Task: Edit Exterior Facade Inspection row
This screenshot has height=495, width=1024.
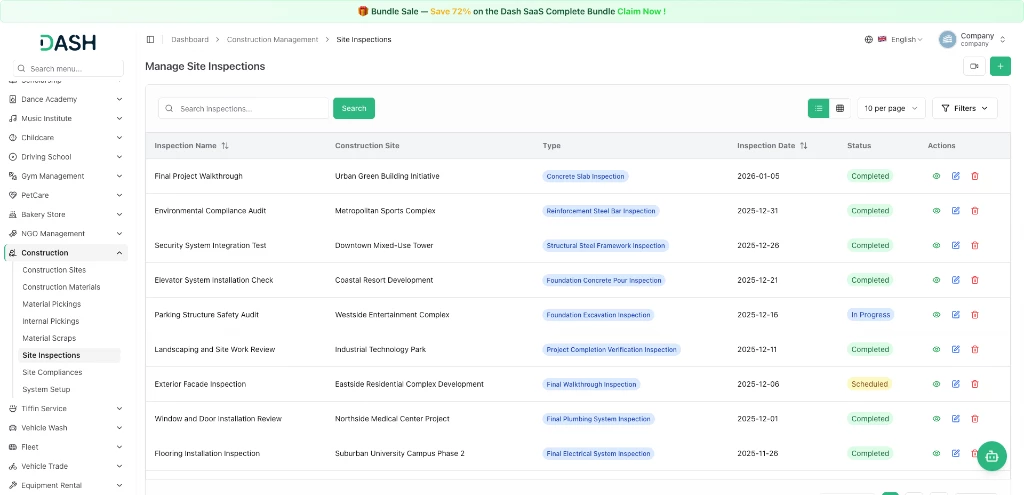Action: tap(955, 384)
